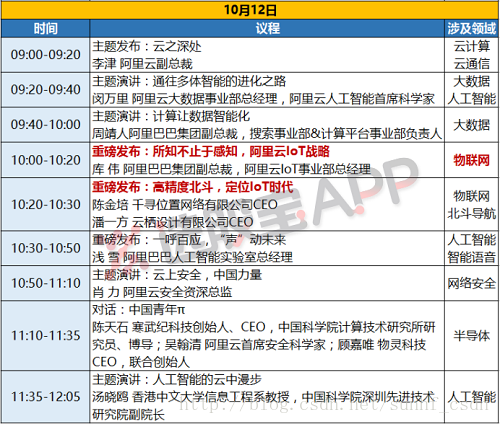Viewport: 500px width, 424px height.
Task: Click the 10月12日 date header
Action: (250, 10)
